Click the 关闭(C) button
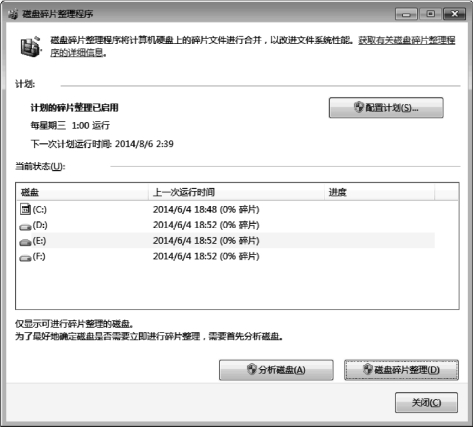 pyautogui.click(x=426, y=402)
